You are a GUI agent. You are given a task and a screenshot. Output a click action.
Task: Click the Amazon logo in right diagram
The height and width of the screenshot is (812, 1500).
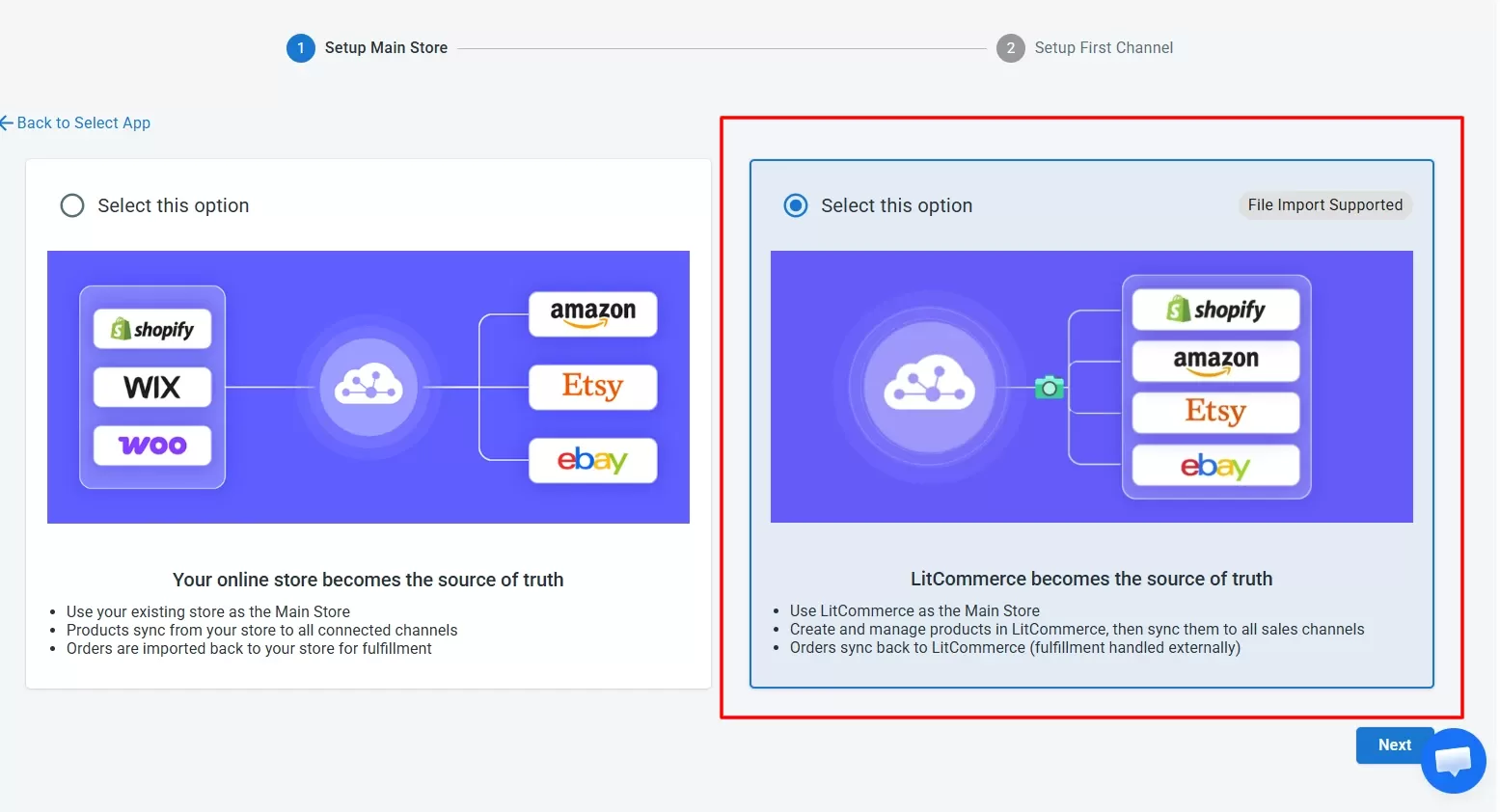pos(1215,361)
